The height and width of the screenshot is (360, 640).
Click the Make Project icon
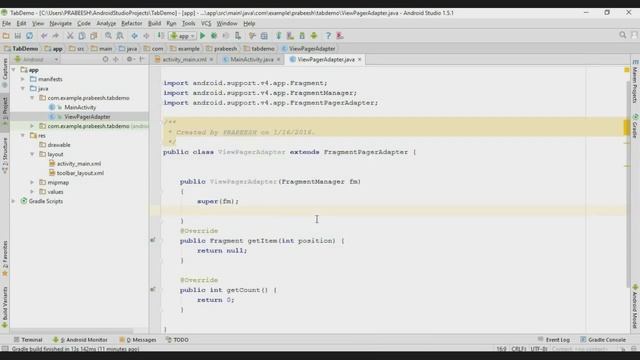(160, 36)
